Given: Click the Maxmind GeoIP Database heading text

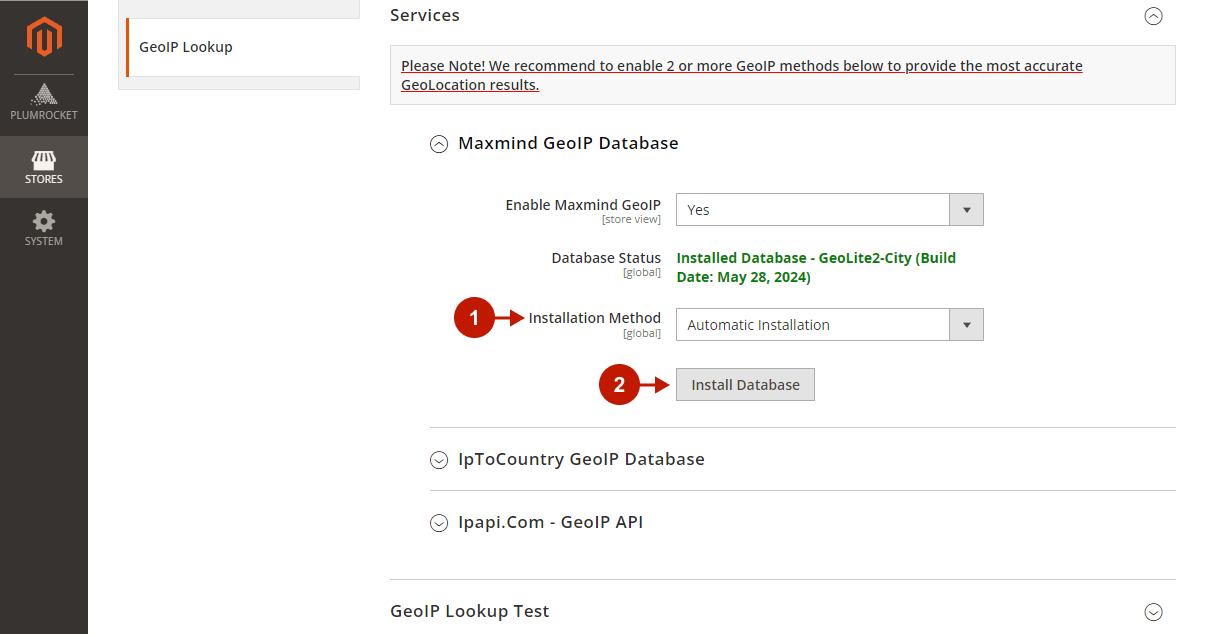Looking at the screenshot, I should coord(568,143).
